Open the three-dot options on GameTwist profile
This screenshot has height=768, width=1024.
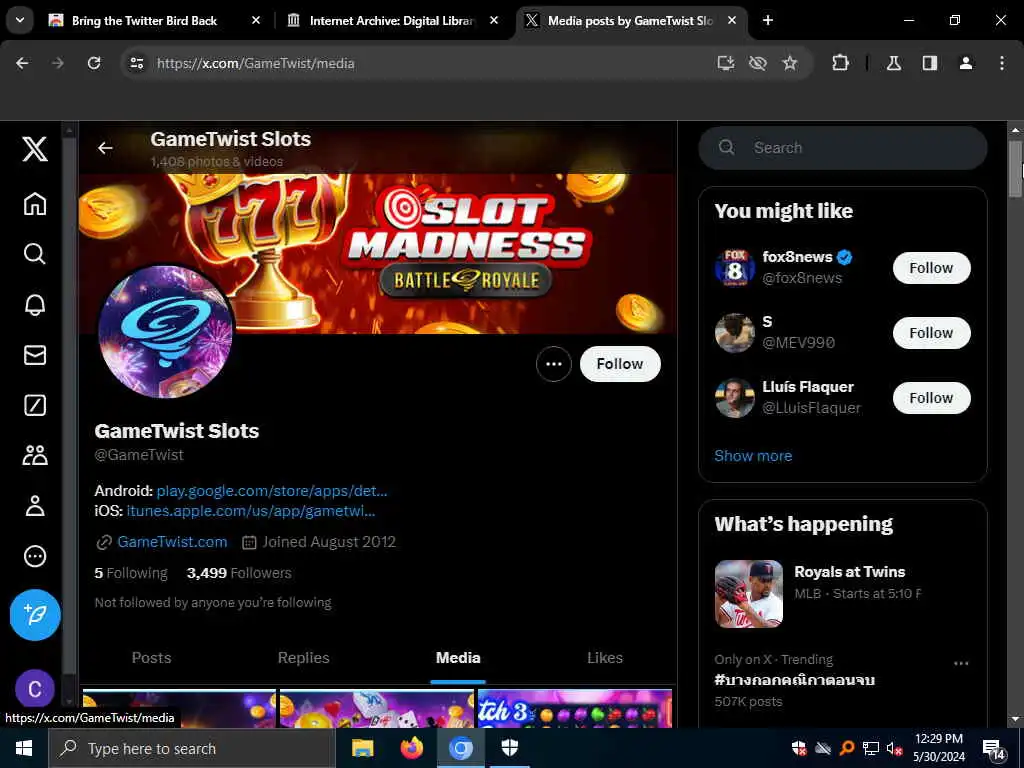coord(553,364)
